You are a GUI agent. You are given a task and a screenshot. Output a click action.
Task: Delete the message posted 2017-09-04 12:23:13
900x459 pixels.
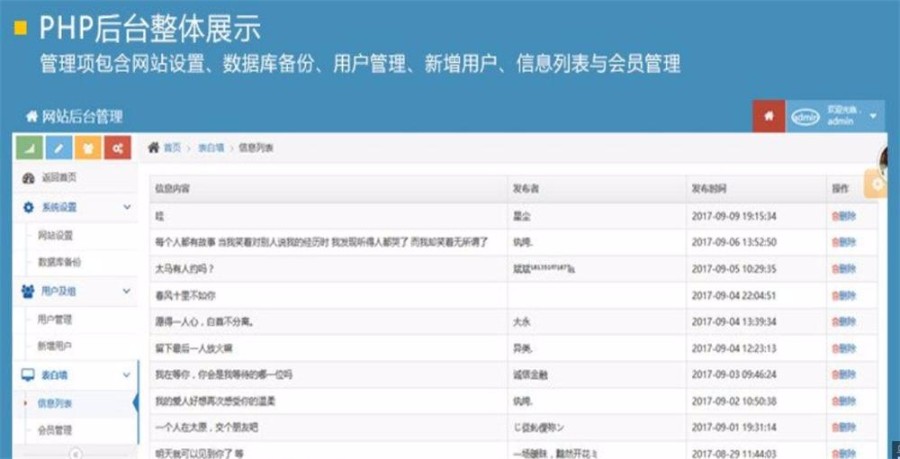tap(844, 348)
